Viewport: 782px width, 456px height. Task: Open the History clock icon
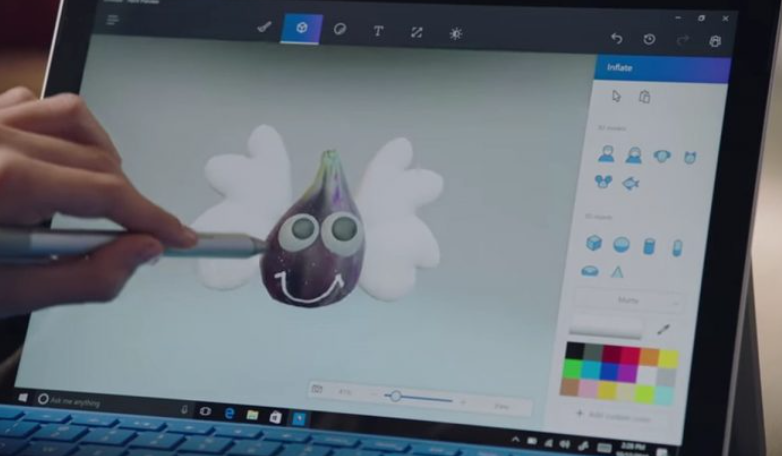pos(649,39)
